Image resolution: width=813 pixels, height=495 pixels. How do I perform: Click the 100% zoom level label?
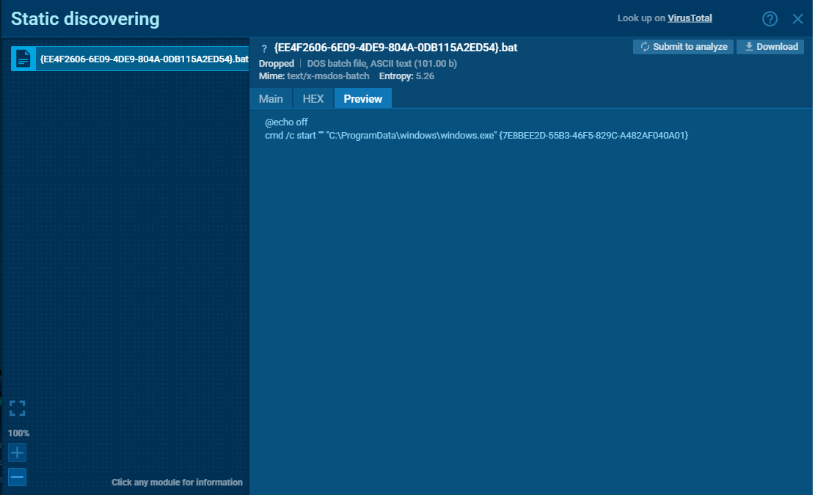point(19,433)
